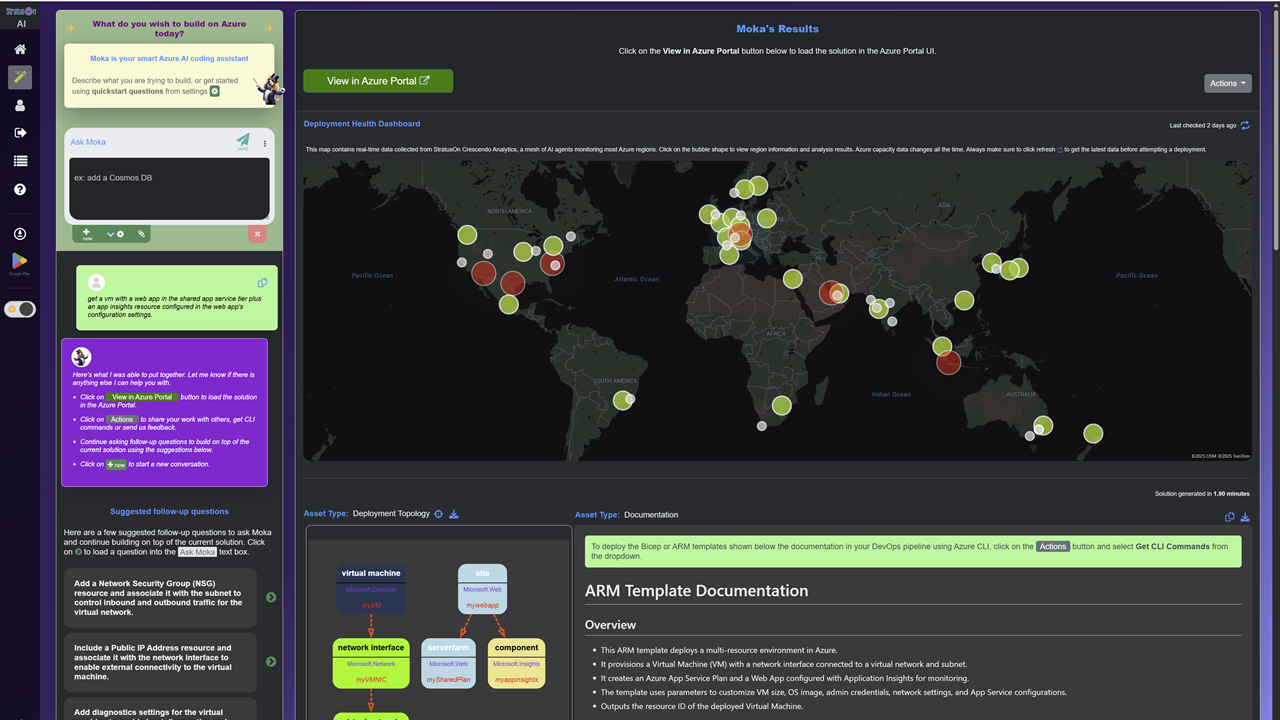Click the Add NSG suggestion card text

point(158,597)
